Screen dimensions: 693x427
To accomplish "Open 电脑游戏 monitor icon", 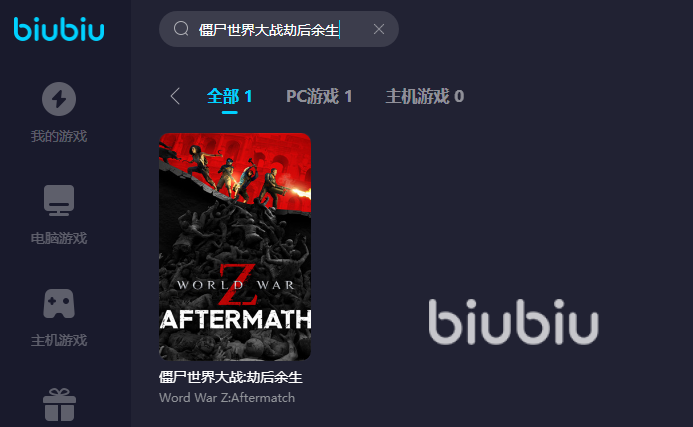I will coord(59,200).
